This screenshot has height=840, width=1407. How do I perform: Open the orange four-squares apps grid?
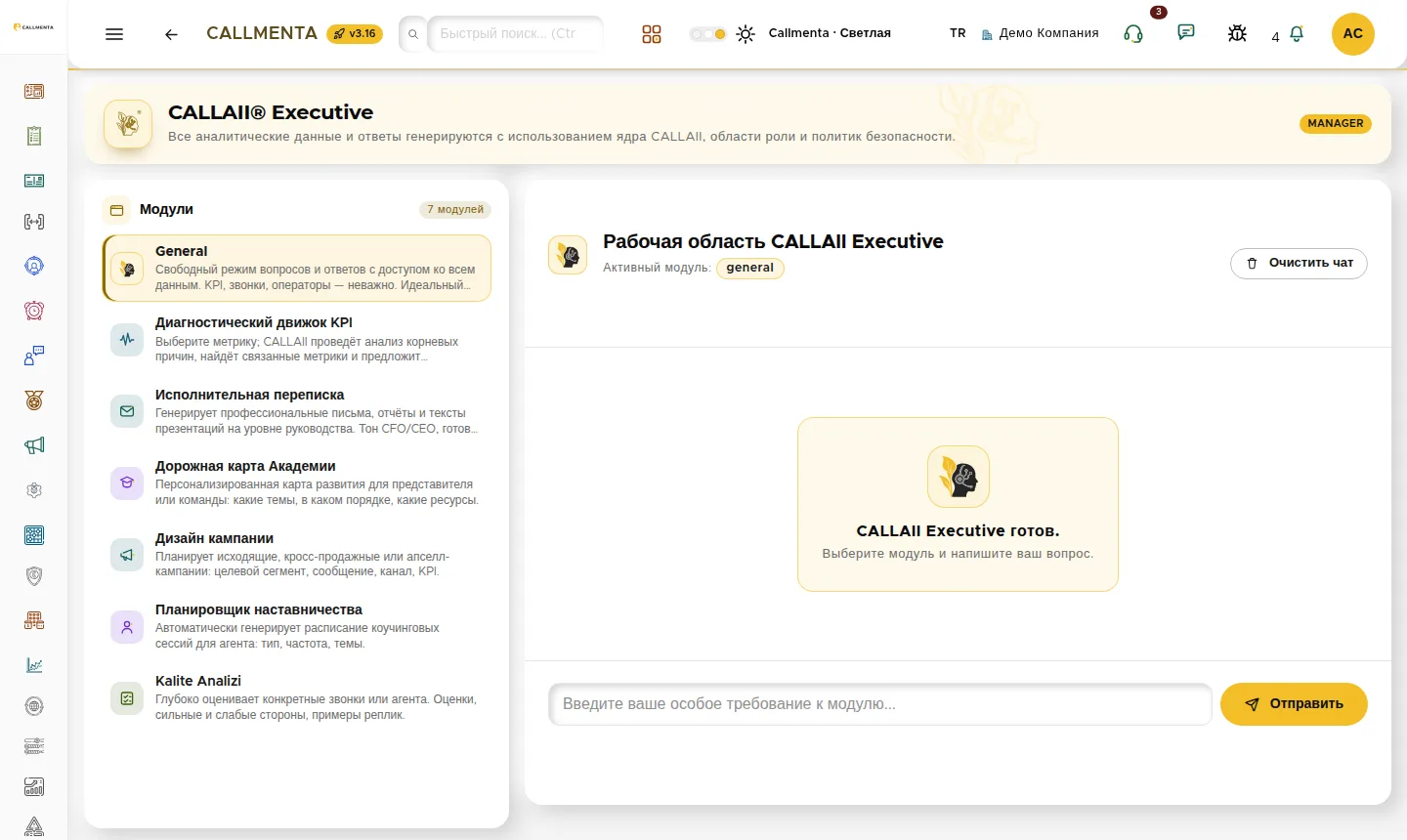652,34
